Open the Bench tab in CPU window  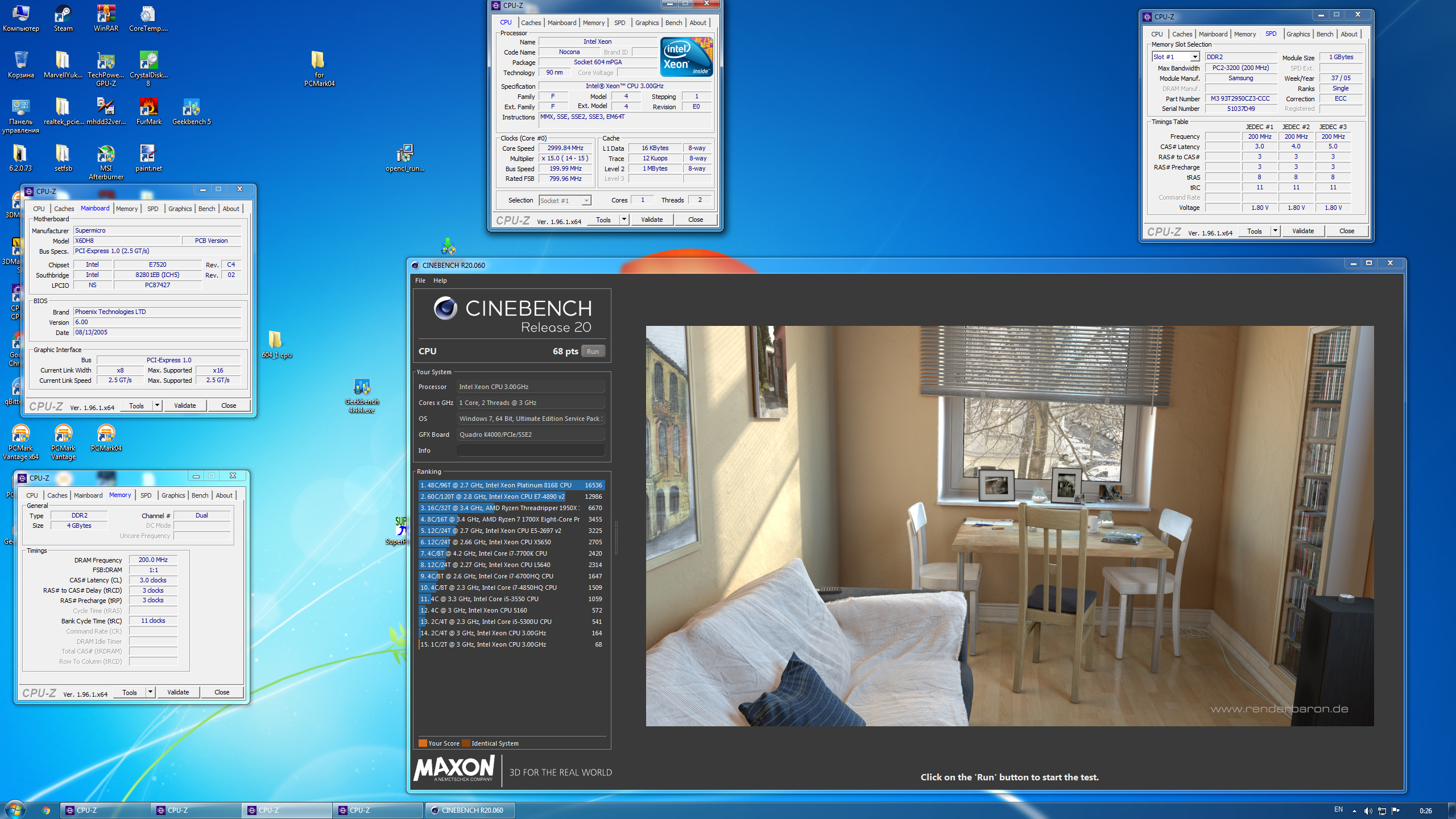673,23
